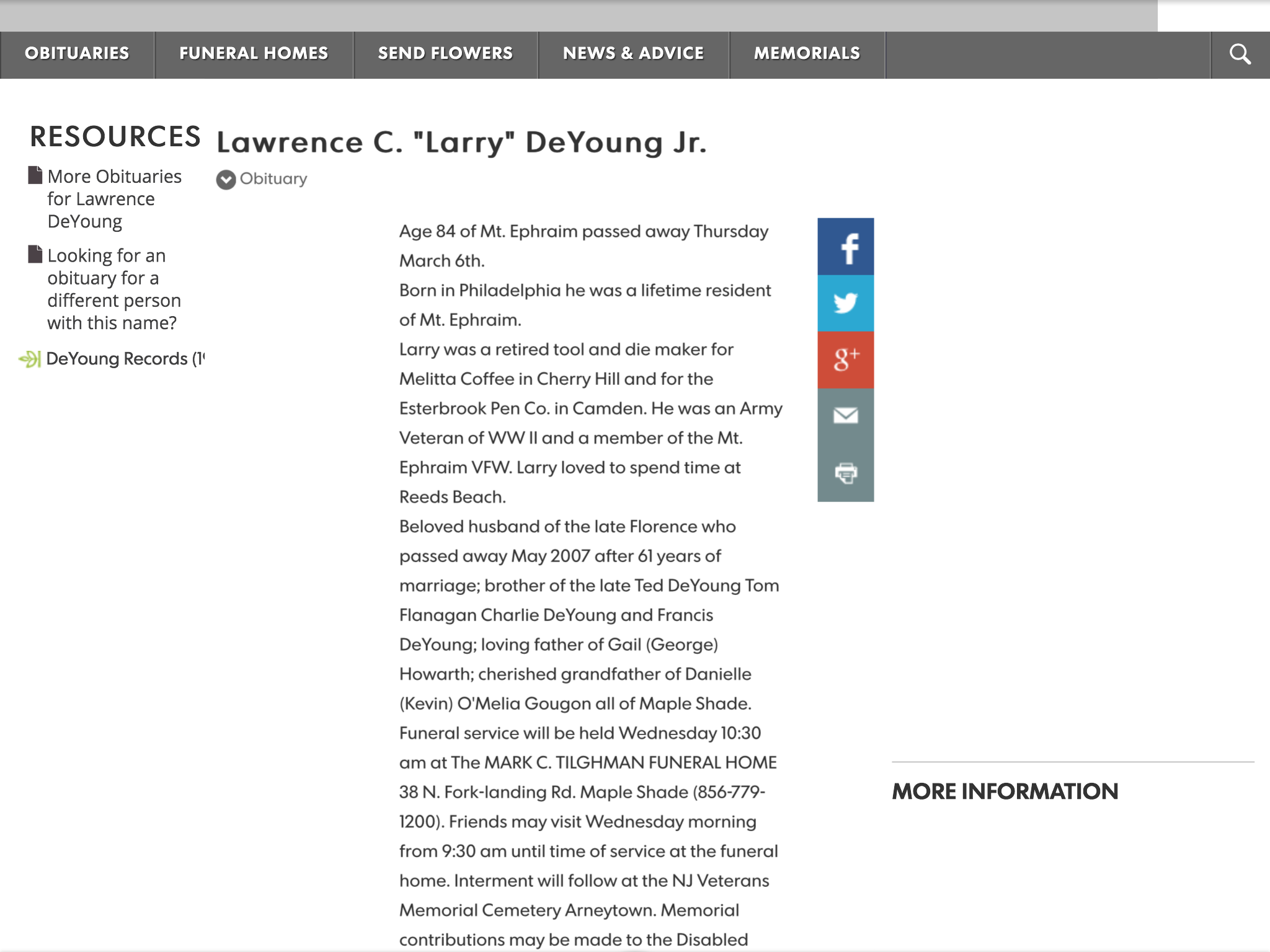Open the Funeral Homes menu
This screenshot has height=952, width=1270.
pyautogui.click(x=254, y=54)
